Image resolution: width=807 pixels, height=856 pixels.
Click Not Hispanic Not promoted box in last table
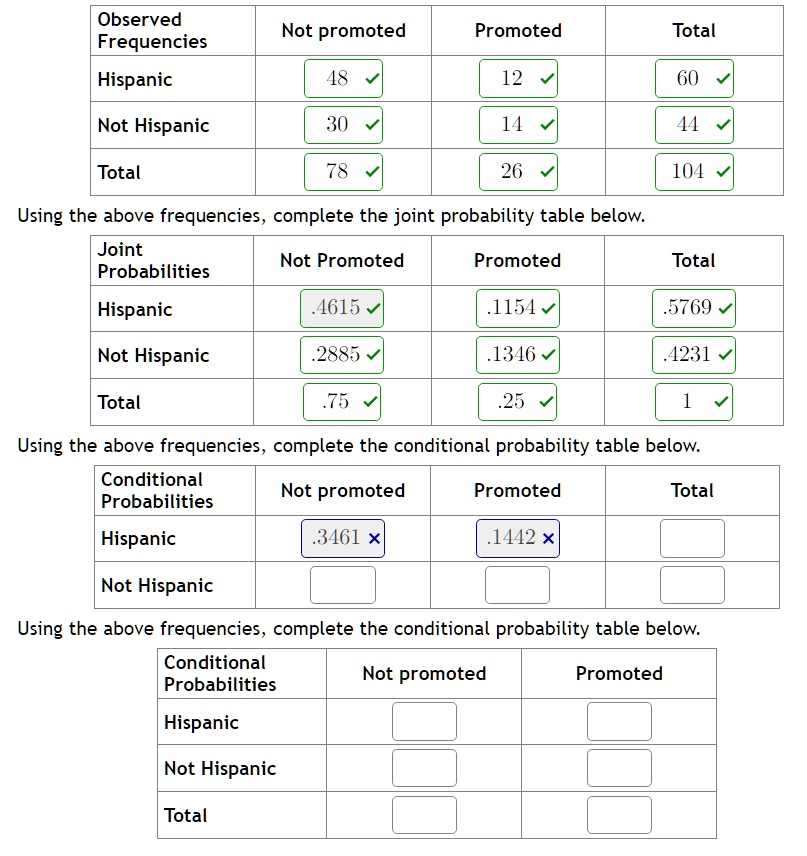[x=424, y=768]
